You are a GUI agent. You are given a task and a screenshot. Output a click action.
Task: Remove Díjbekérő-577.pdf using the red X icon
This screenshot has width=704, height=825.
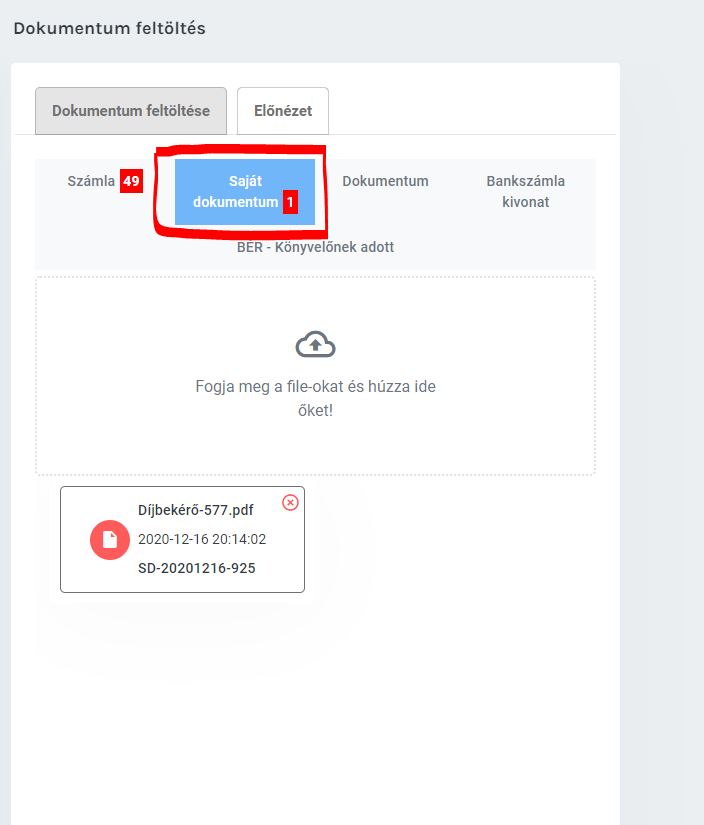pyautogui.click(x=290, y=502)
